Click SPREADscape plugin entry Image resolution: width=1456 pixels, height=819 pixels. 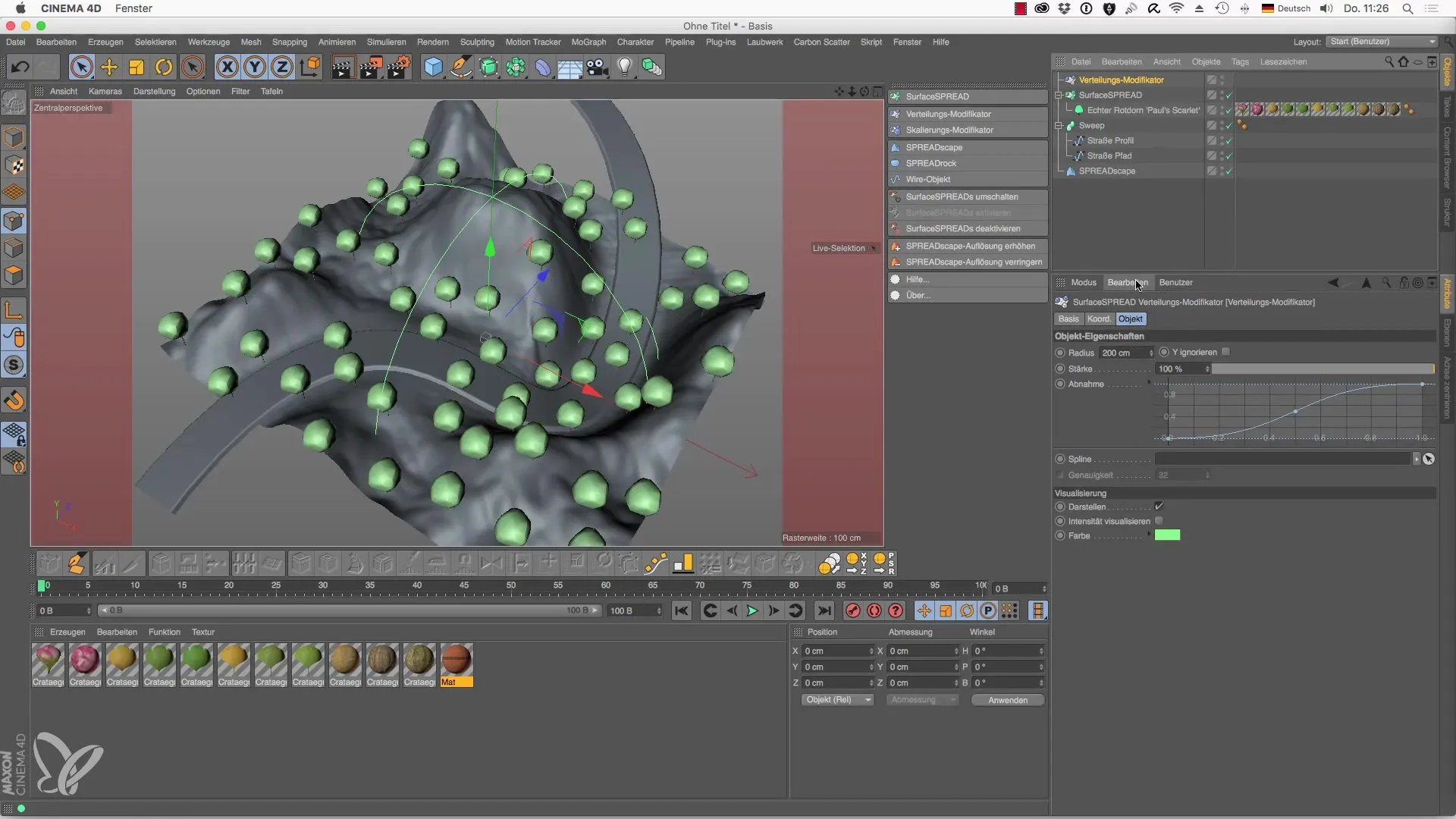click(x=968, y=148)
